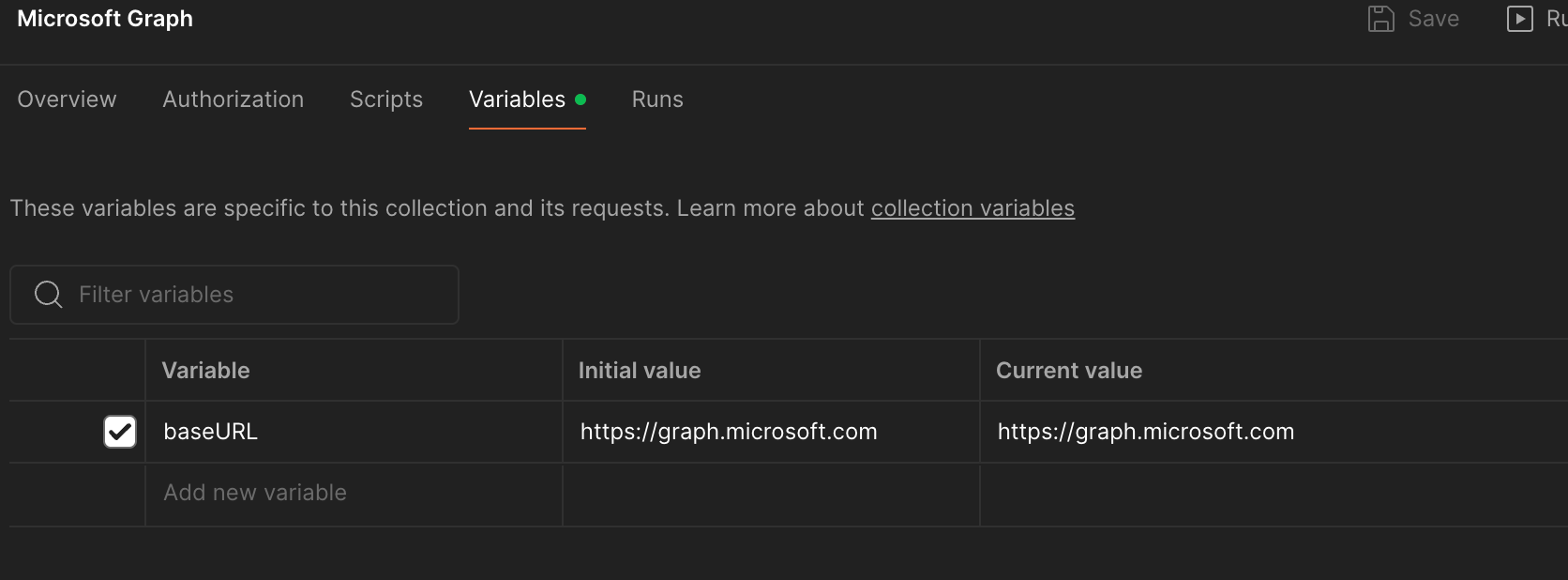Click the Microsoft Graph collection title
This screenshot has width=1568, height=580.
click(x=105, y=19)
